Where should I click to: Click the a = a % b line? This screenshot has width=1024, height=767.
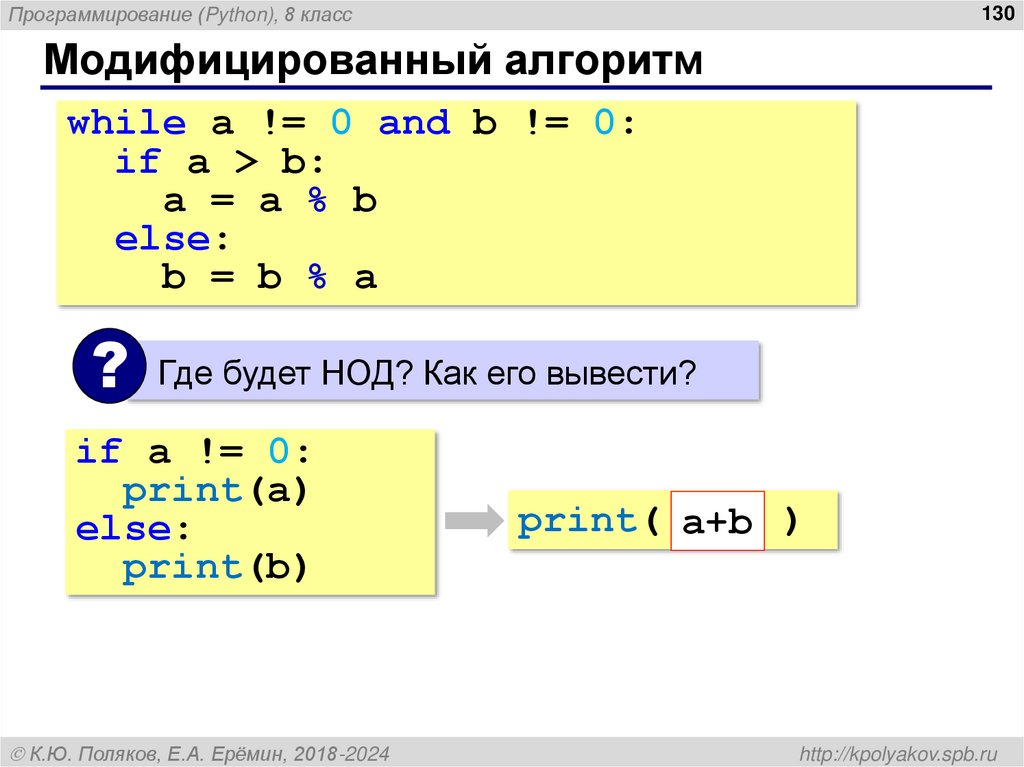268,199
